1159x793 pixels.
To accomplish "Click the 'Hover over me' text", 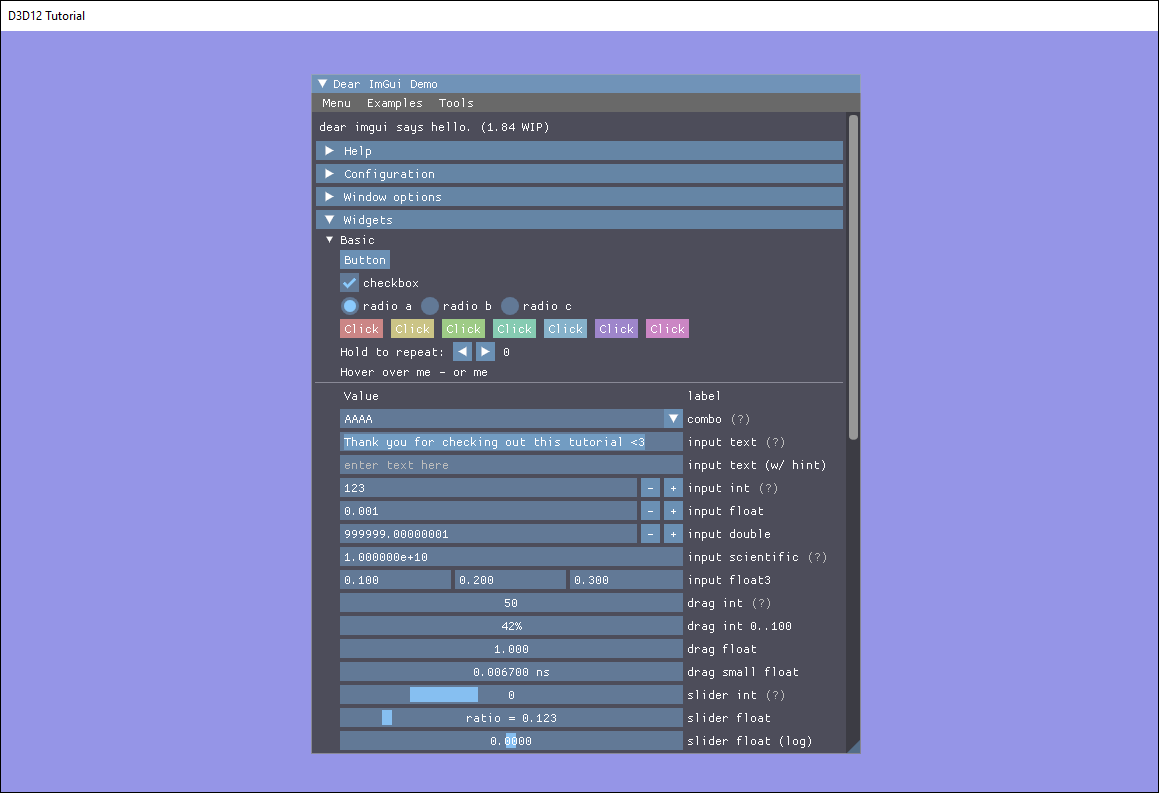I will pos(385,372).
